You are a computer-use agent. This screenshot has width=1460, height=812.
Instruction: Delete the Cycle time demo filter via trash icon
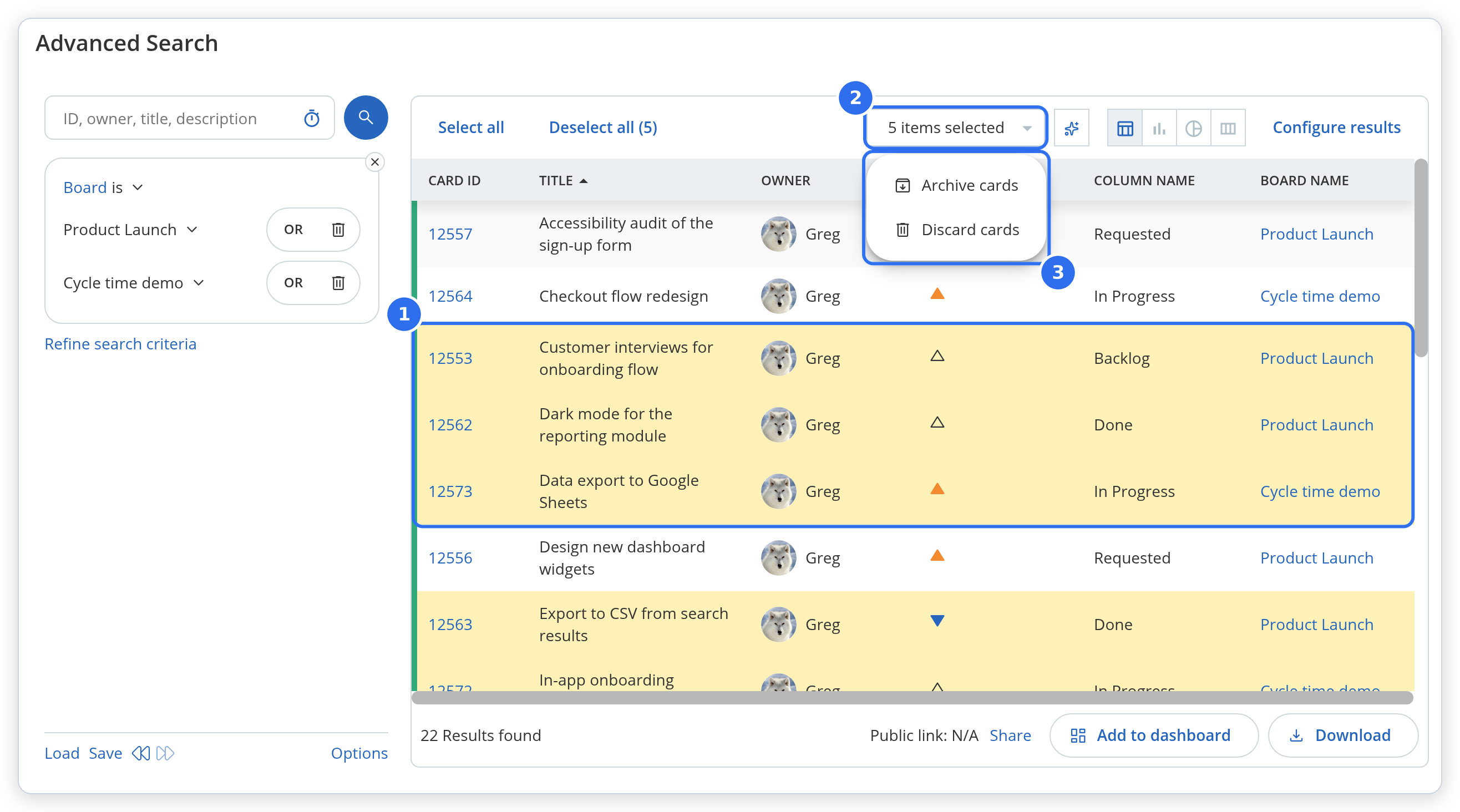(338, 283)
